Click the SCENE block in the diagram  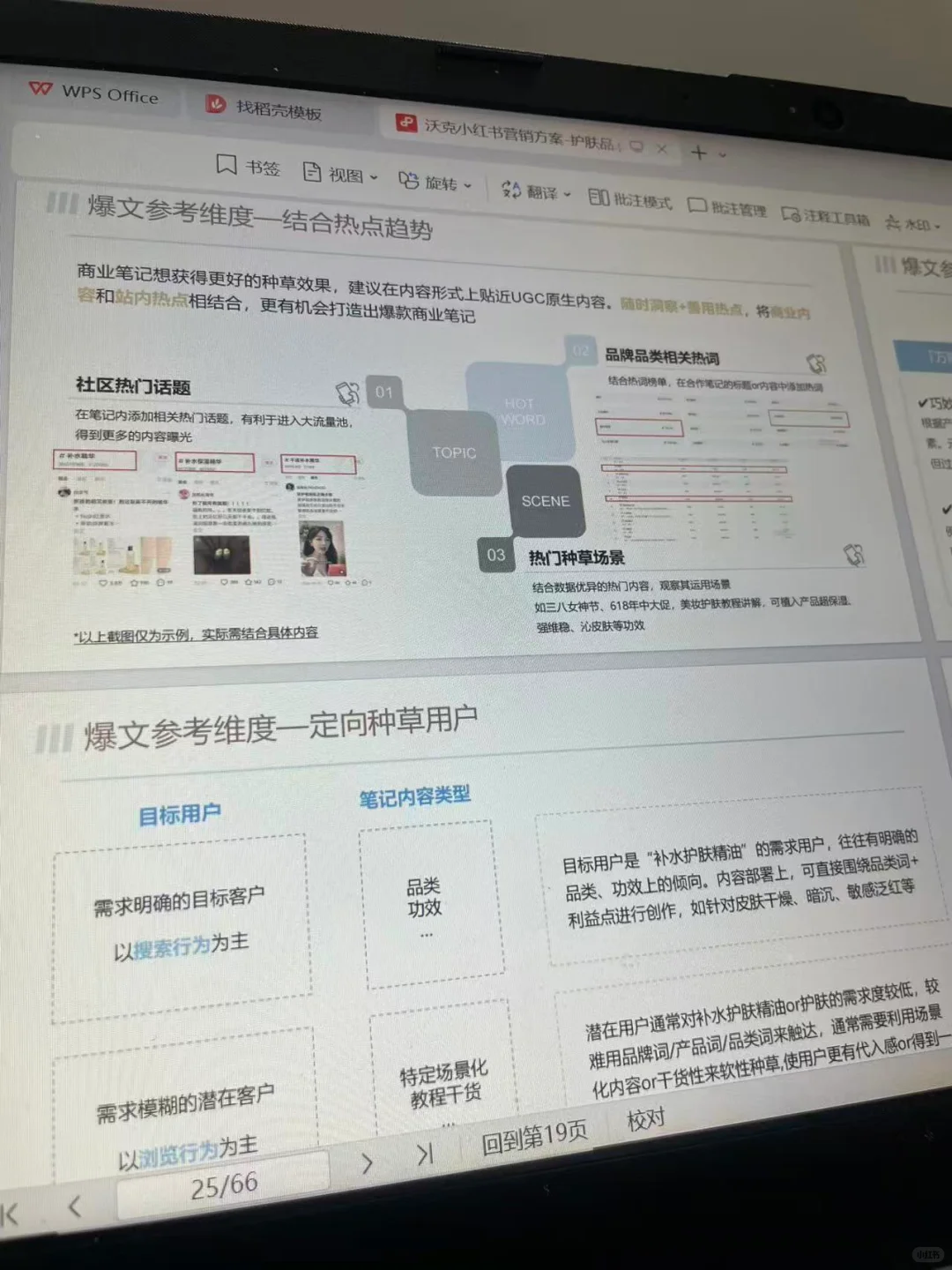coord(545,501)
